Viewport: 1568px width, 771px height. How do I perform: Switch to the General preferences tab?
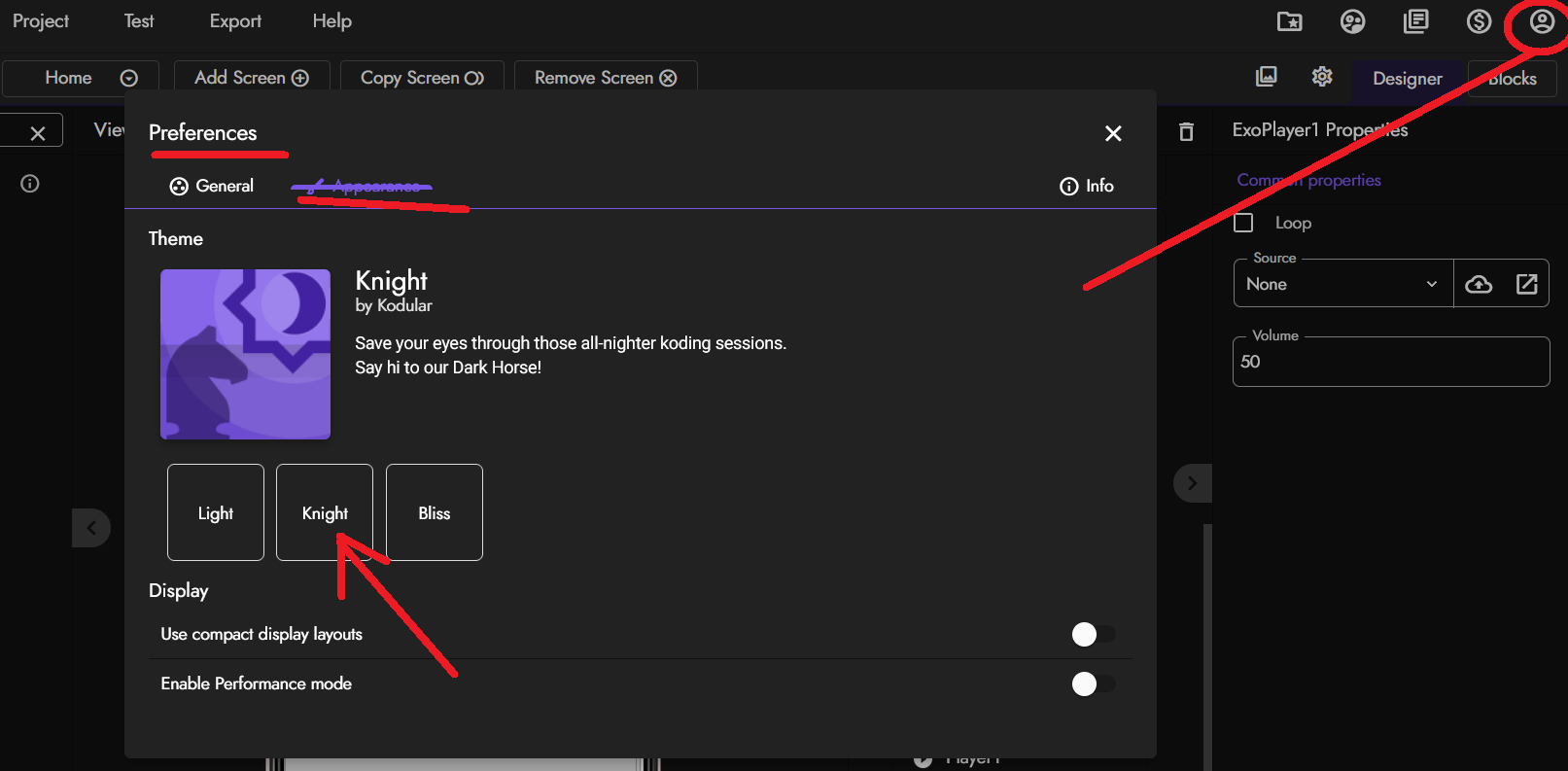coord(212,186)
